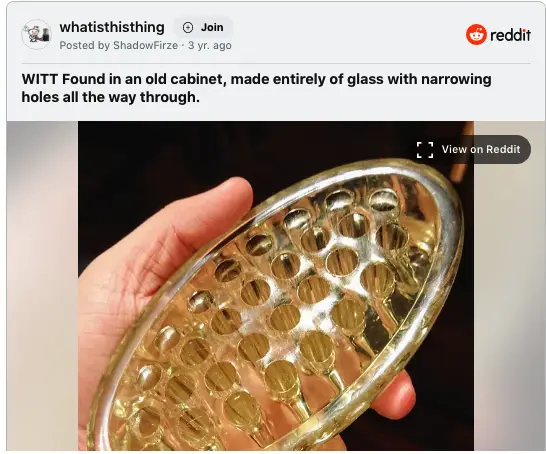
Task: Click the 3 yr. ago timestamp
Action: [210, 45]
